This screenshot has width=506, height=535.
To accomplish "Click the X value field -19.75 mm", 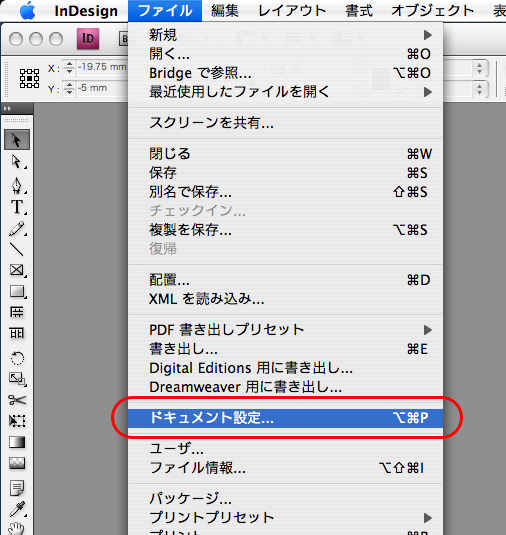I will [x=102, y=67].
